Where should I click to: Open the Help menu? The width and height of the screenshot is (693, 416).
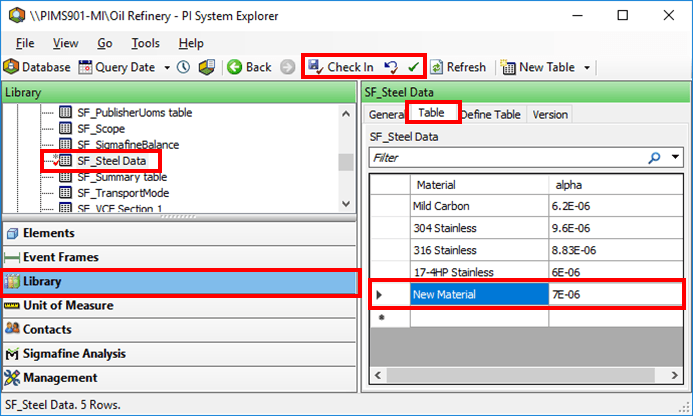[191, 43]
